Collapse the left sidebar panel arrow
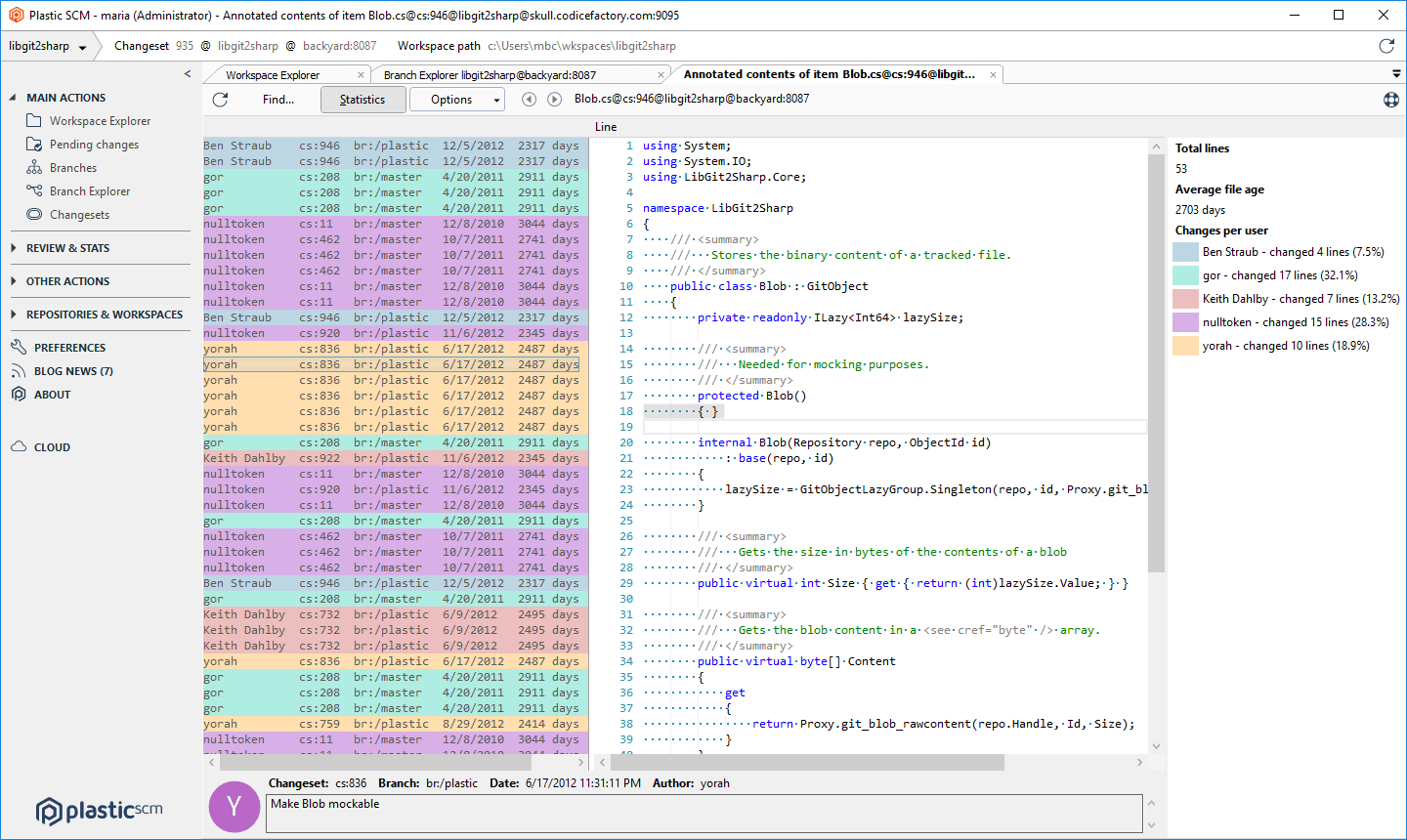This screenshot has height=840, width=1407. [x=188, y=74]
